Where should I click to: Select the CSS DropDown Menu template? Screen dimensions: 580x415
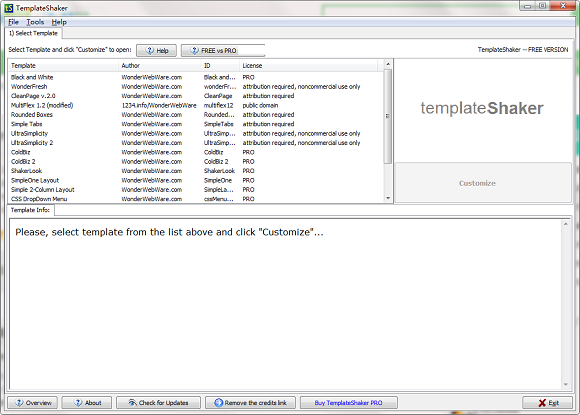[196, 199]
